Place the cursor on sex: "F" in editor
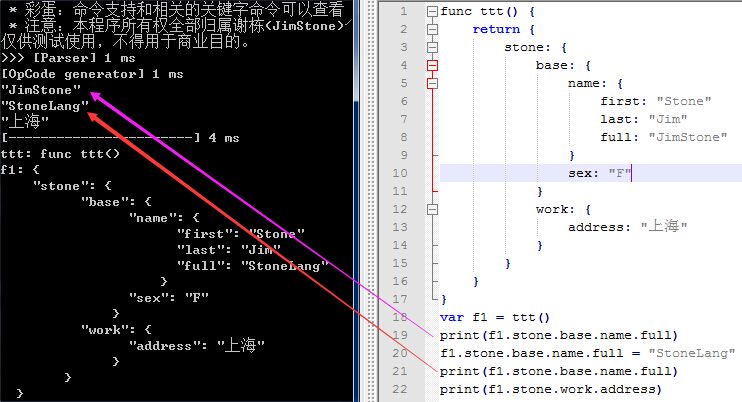The width and height of the screenshot is (742, 402). (600, 173)
